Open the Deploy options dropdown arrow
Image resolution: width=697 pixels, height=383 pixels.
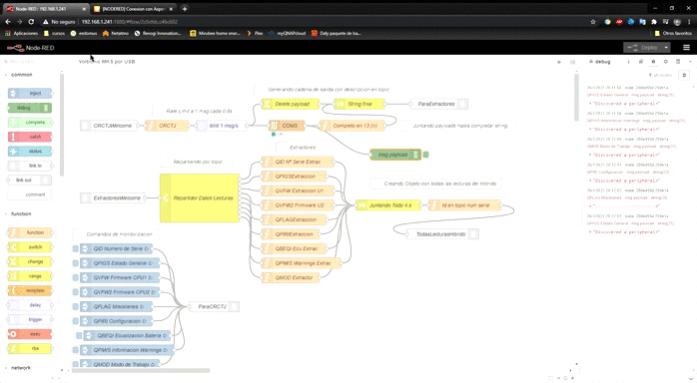coord(666,48)
